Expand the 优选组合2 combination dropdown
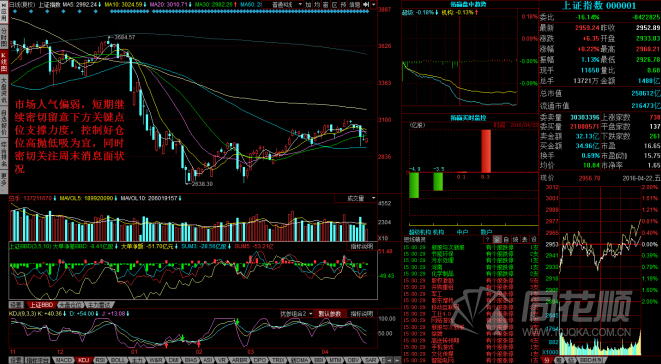The height and width of the screenshot is (364, 661). [x=297, y=313]
